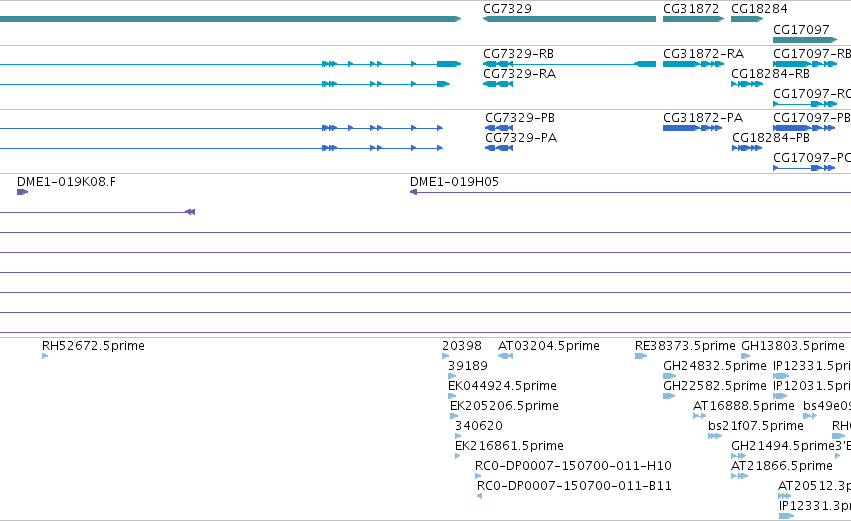Click the CG7329-PB coding sequence label
The height and width of the screenshot is (521, 851).
520,118
